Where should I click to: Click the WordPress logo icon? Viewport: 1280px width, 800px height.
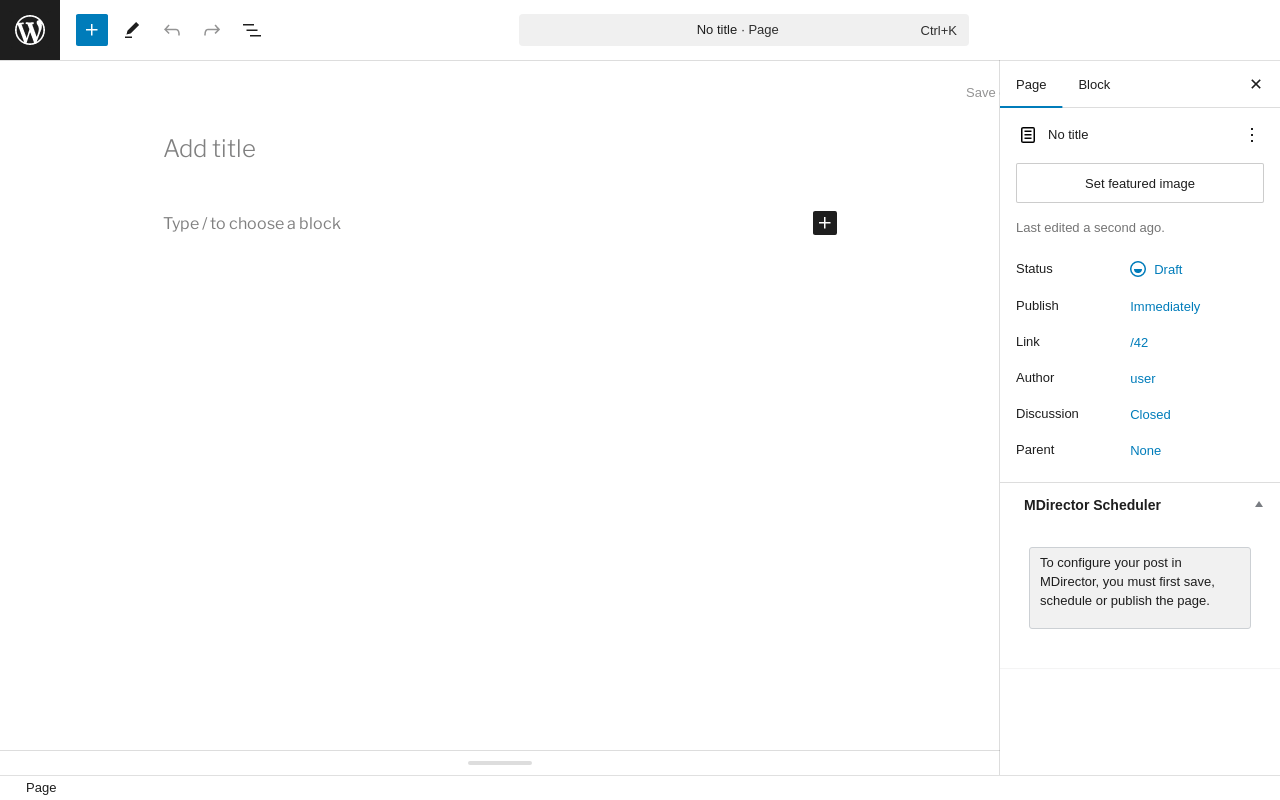tap(30, 30)
